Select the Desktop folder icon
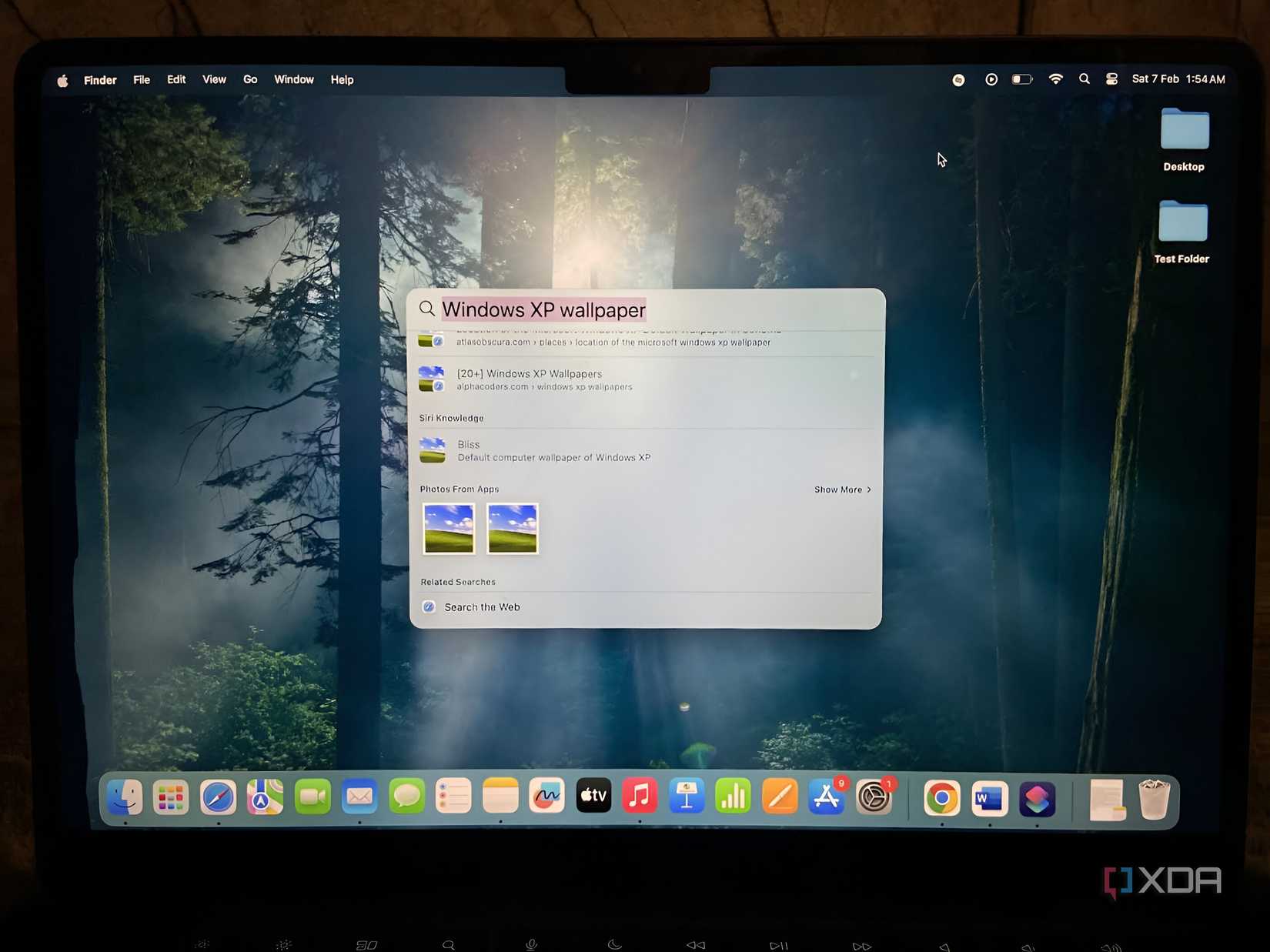The height and width of the screenshot is (952, 1270). click(1185, 139)
